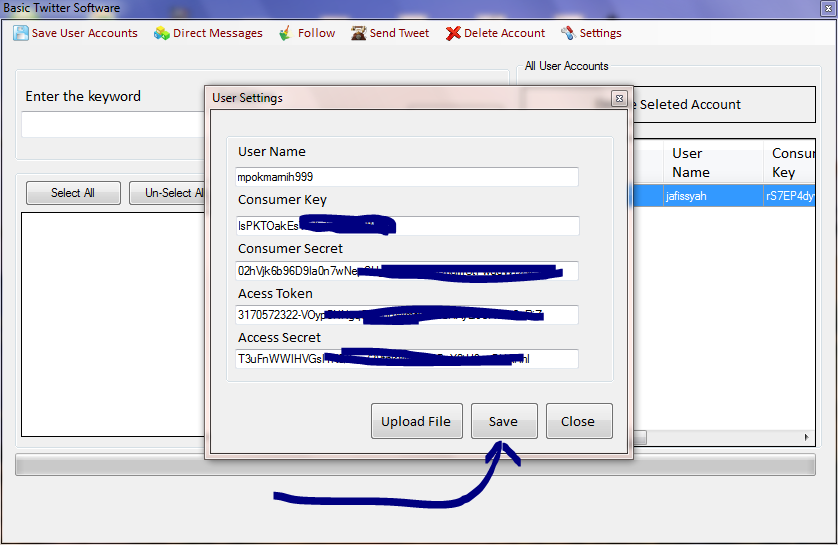The width and height of the screenshot is (838, 545).
Task: Click the rS7EP4dy consumer key cell
Action: click(789, 196)
